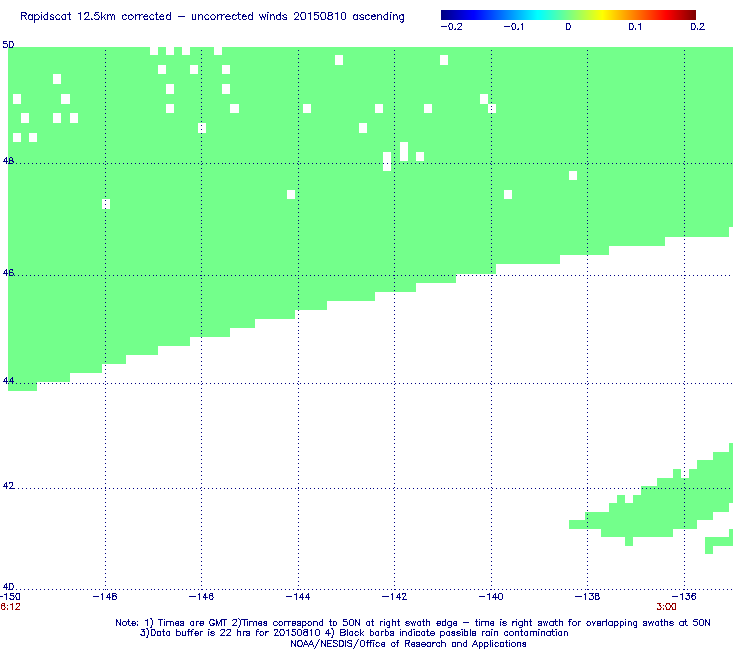Click the longitude -144 axis label
740x650 pixels.
pos(298,597)
